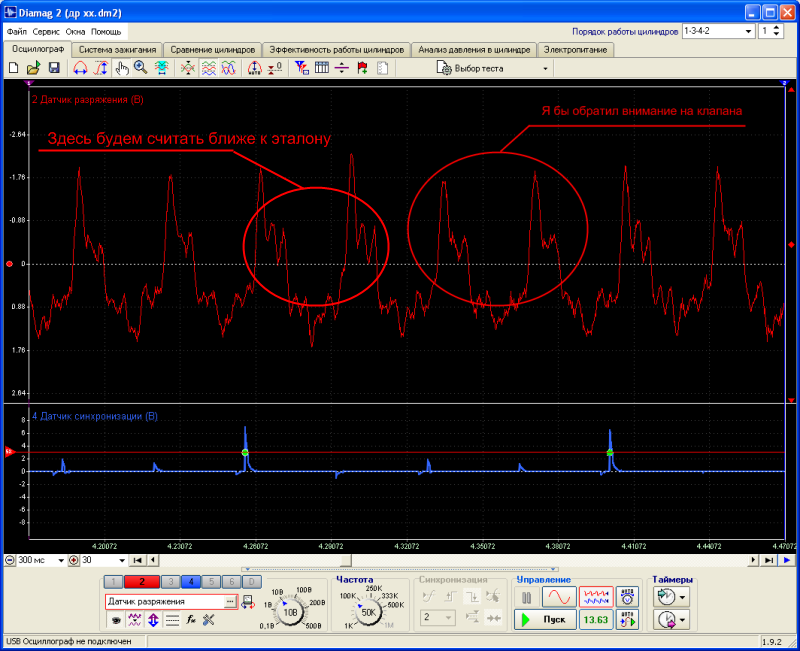Toggle channel 1 button

[x=113, y=582]
